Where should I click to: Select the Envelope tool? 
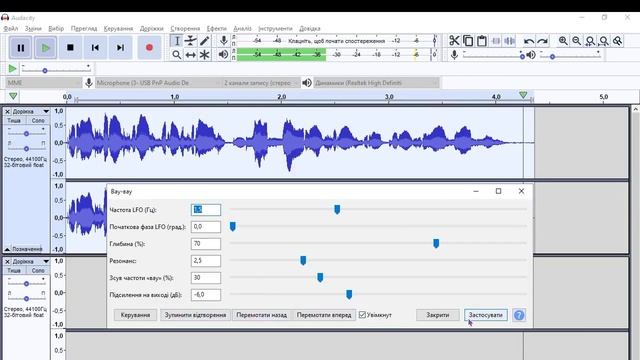click(191, 41)
